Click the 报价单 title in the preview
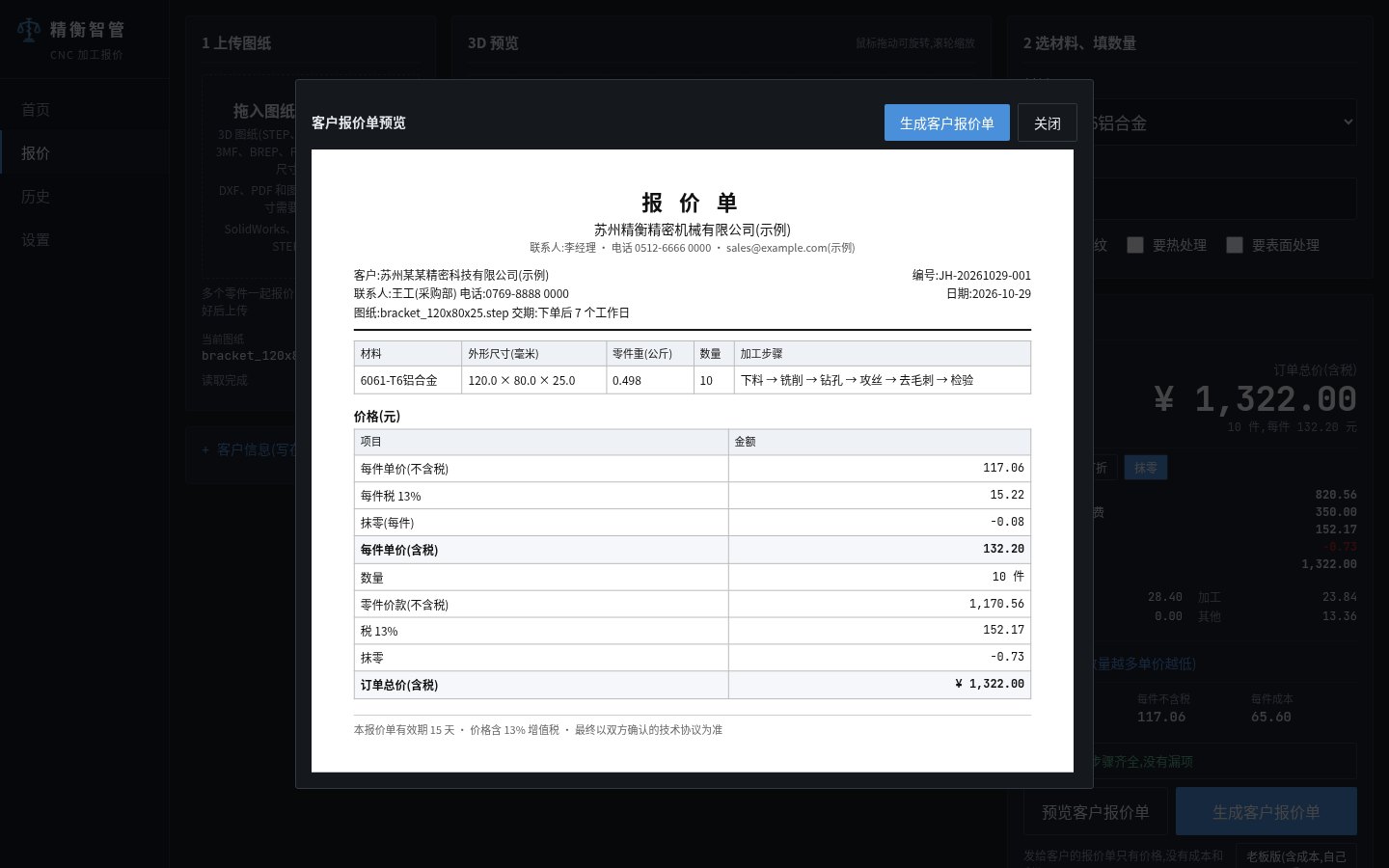Image resolution: width=1389 pixels, height=868 pixels. pos(690,203)
